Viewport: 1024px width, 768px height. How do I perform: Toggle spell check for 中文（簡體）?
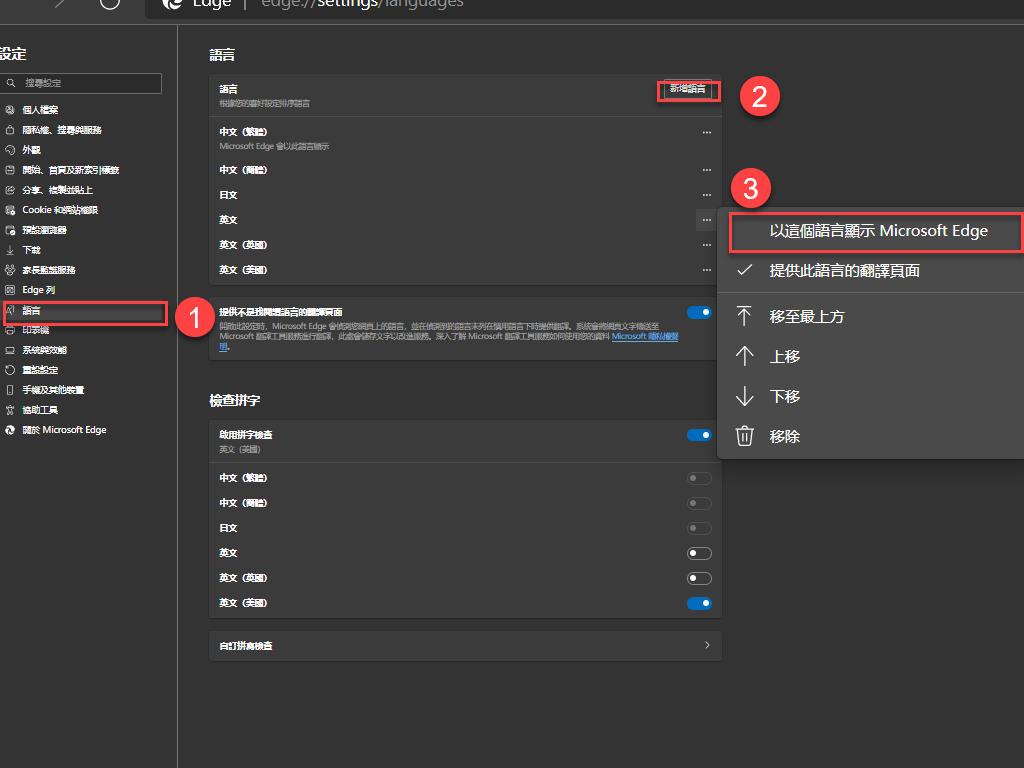pyautogui.click(x=699, y=504)
